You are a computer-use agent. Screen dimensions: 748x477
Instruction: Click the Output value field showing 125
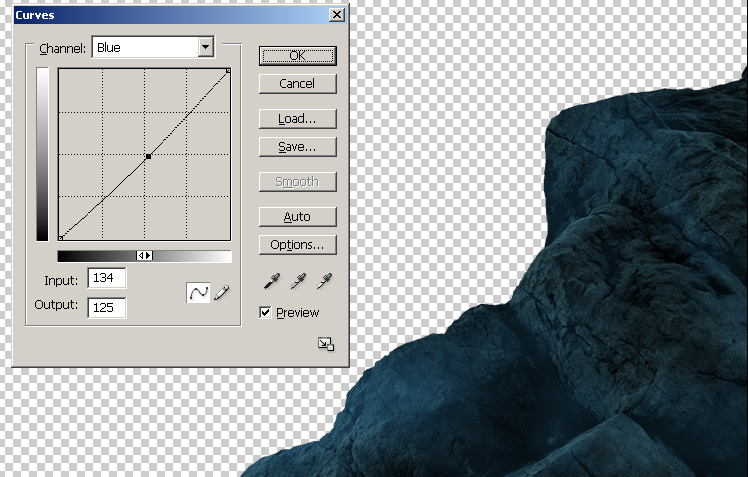(107, 308)
